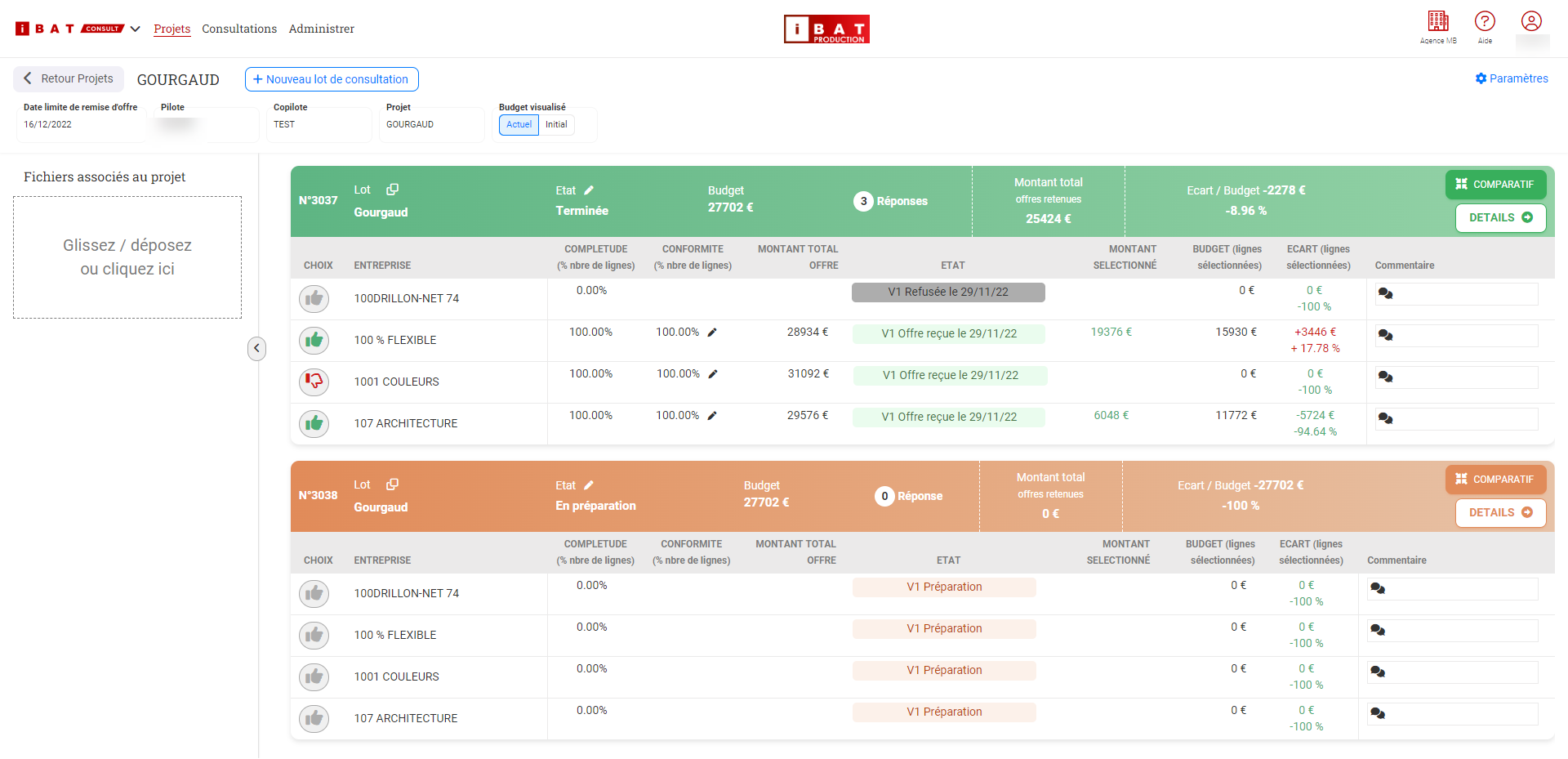Click the gray V1 Refusée status badge
The width and height of the screenshot is (1568, 759).
[x=947, y=292]
